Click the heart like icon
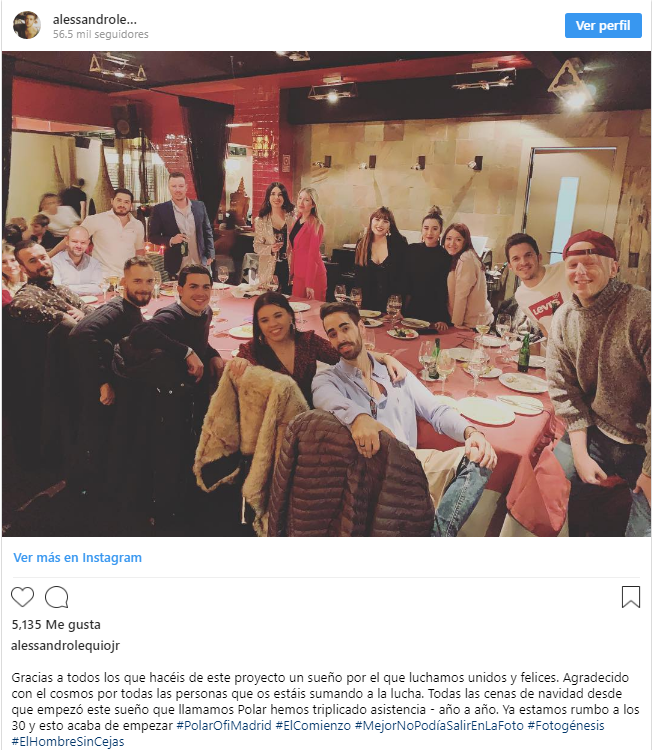Image resolution: width=654 pixels, height=750 pixels. pos(22,596)
